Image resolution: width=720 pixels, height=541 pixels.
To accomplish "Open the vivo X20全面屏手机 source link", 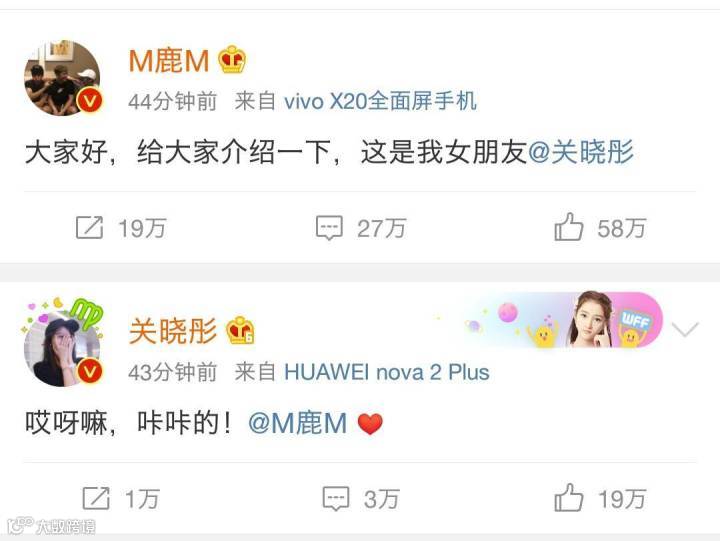I will (380, 101).
